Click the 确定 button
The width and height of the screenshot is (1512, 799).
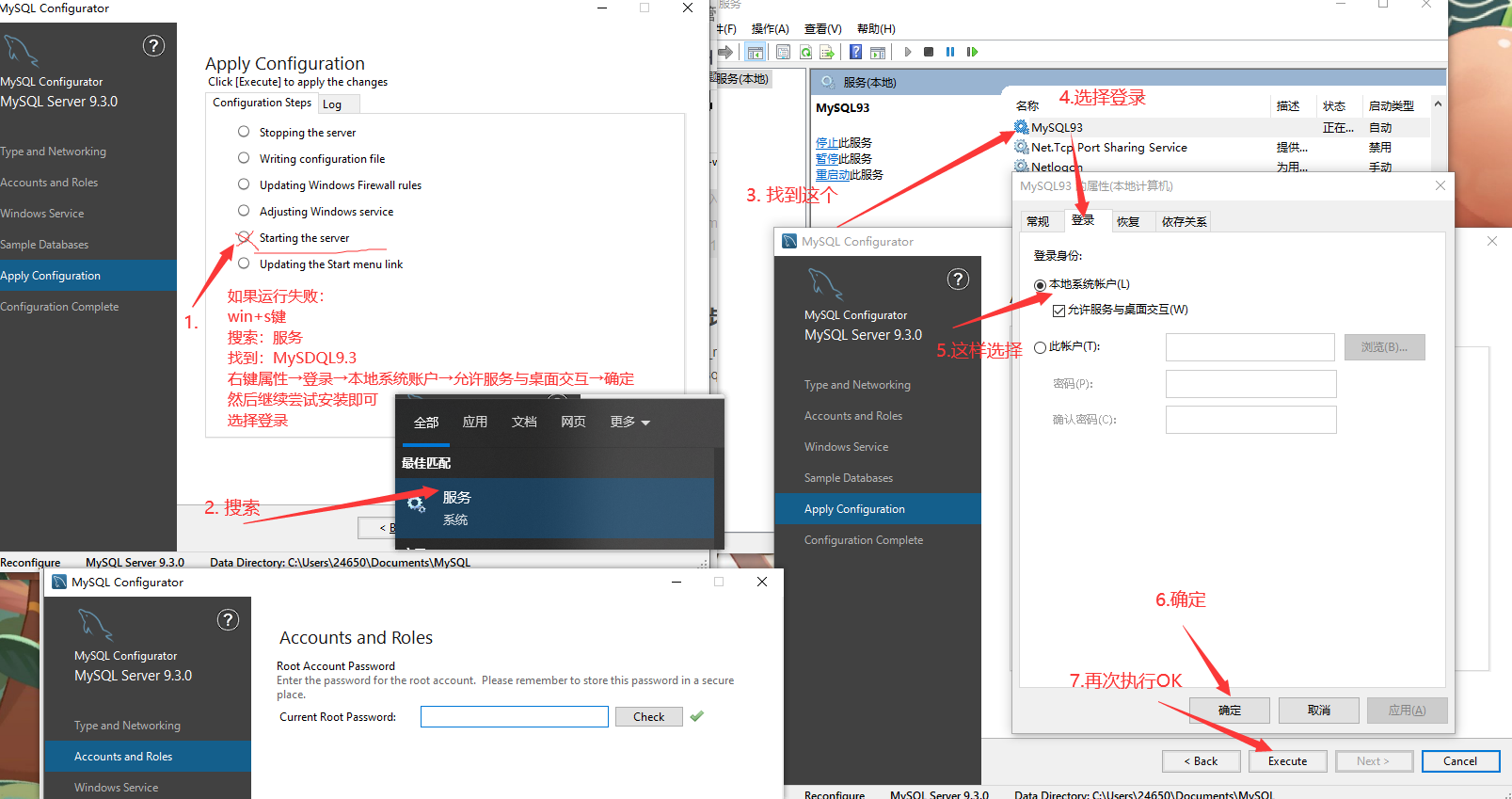click(1229, 710)
